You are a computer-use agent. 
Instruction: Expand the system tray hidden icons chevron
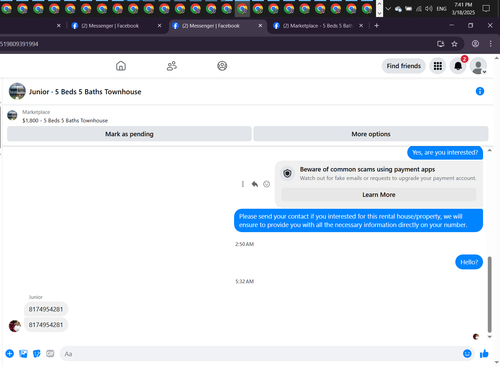tap(388, 9)
